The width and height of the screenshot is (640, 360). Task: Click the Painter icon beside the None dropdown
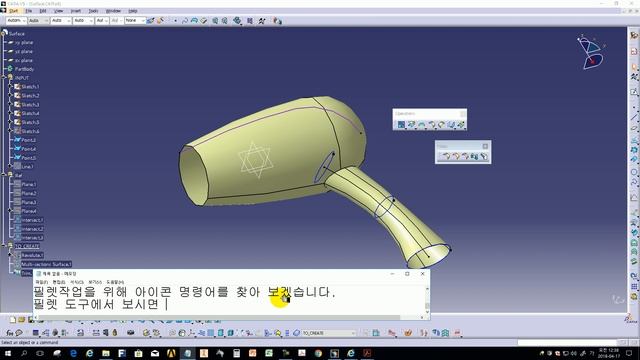click(x=151, y=20)
